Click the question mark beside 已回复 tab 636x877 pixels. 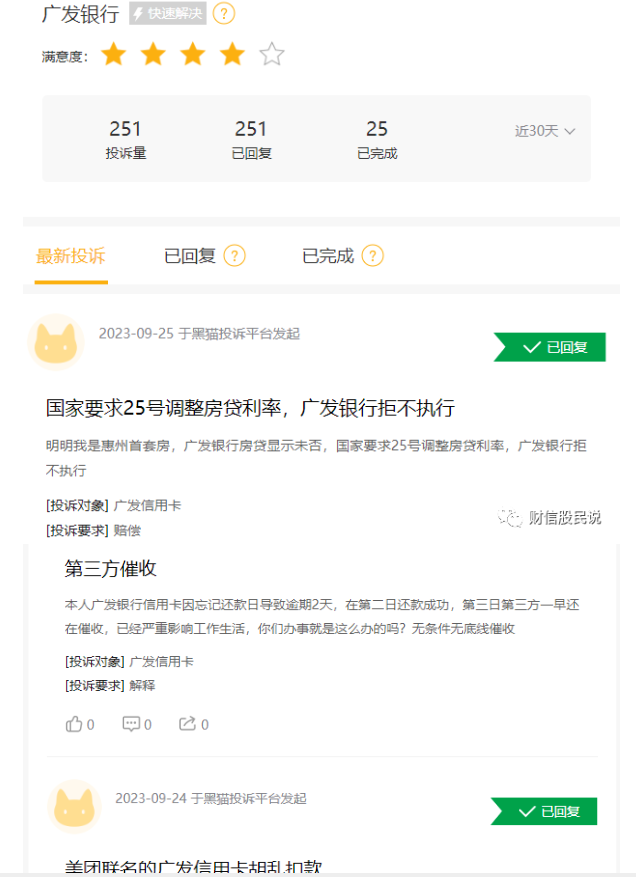(x=234, y=256)
